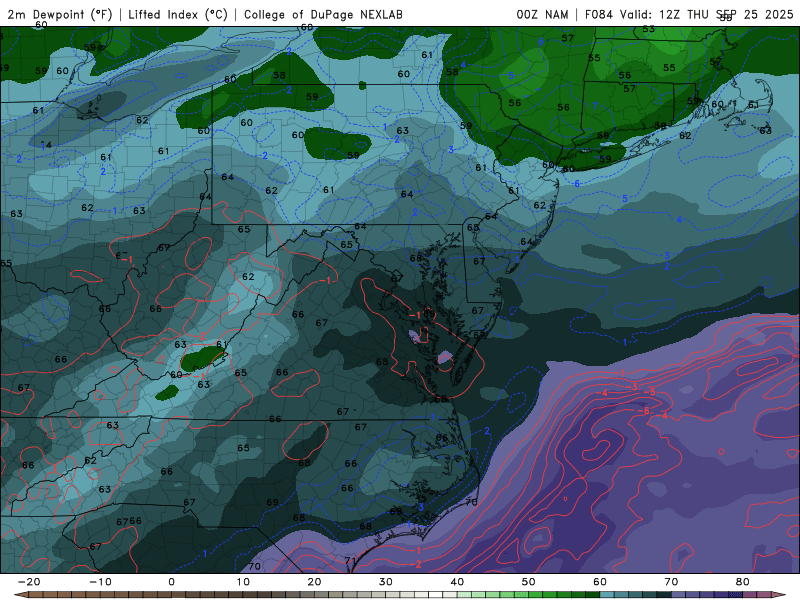Viewport: 800px width, 600px height.
Task: Click the "30" colorbar tick label
Action: click(x=386, y=582)
